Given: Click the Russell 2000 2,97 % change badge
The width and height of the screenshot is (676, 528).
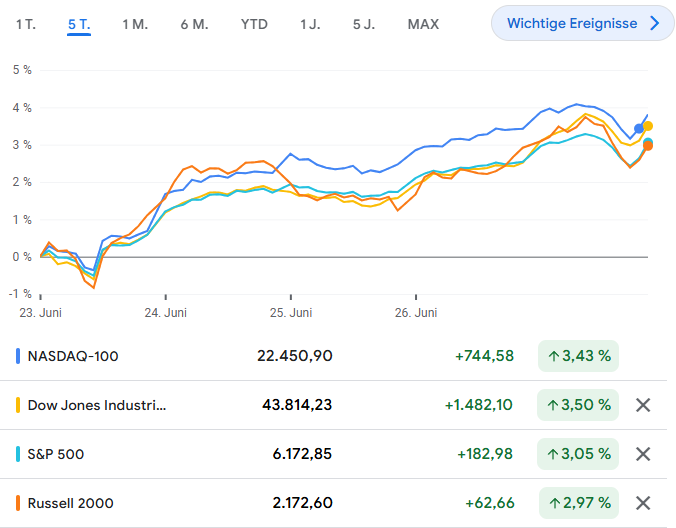Looking at the screenshot, I should pyautogui.click(x=578, y=503).
